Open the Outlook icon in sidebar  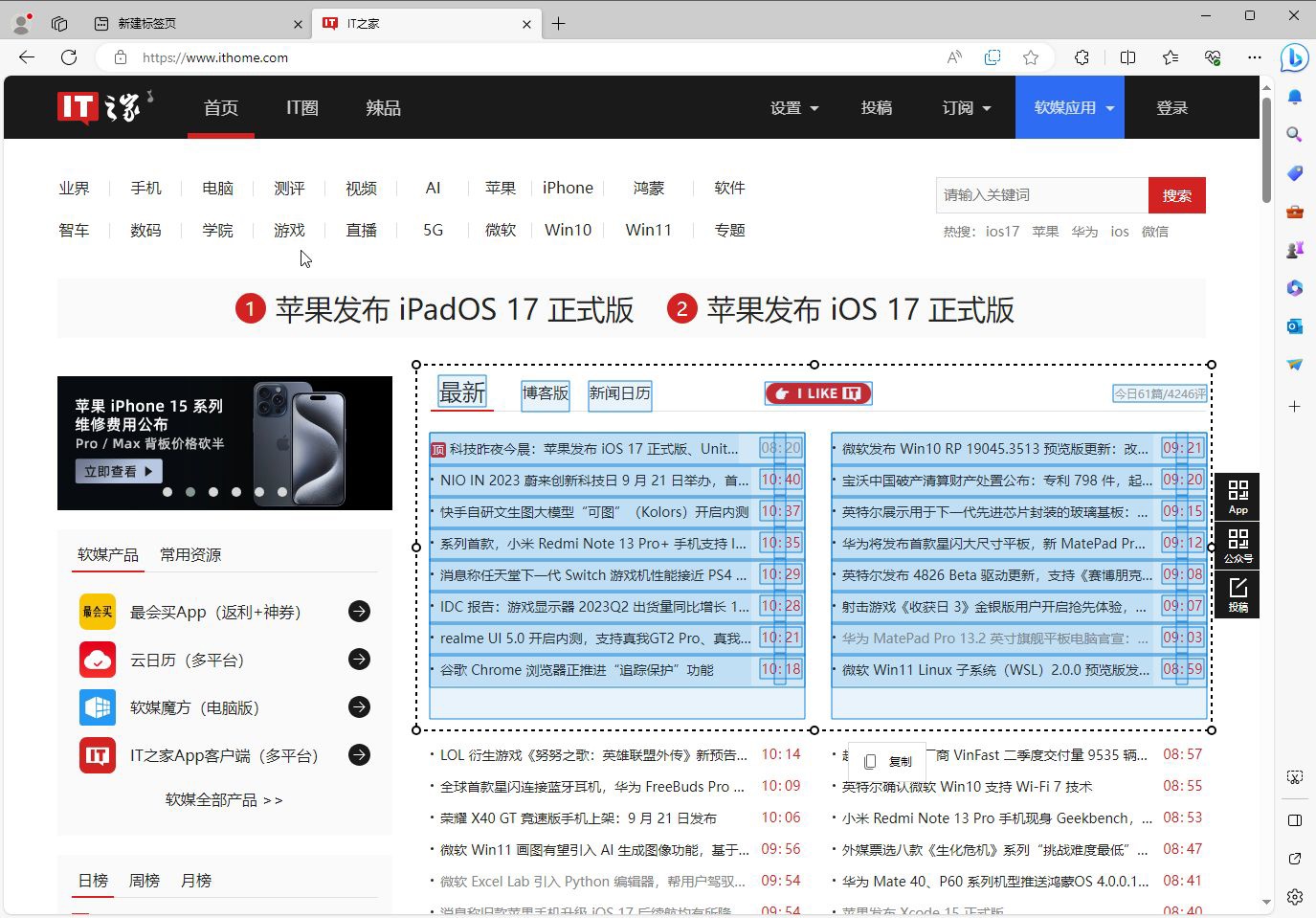coord(1294,326)
